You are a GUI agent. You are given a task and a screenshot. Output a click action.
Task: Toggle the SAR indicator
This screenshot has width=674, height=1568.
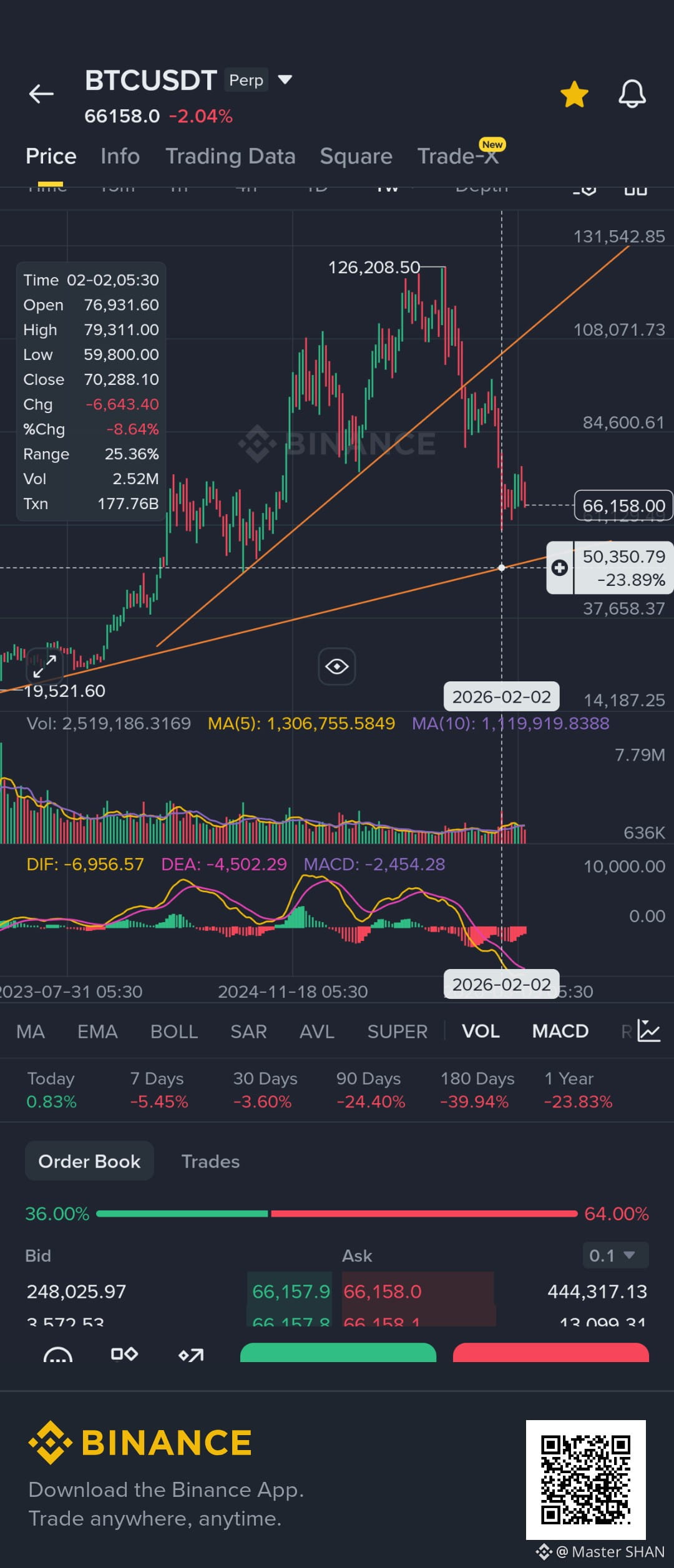click(x=248, y=1031)
